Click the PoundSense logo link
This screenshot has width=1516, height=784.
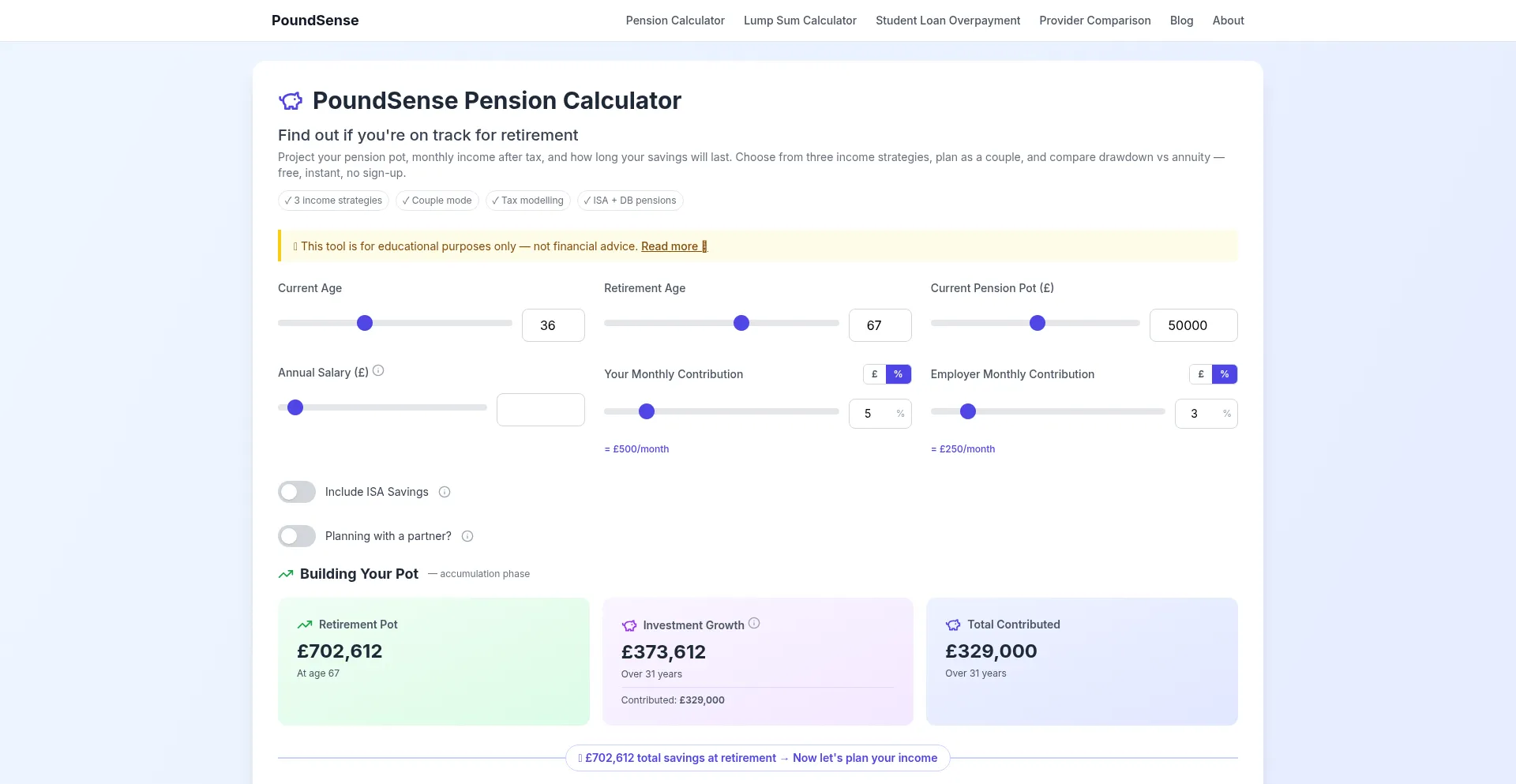point(315,21)
